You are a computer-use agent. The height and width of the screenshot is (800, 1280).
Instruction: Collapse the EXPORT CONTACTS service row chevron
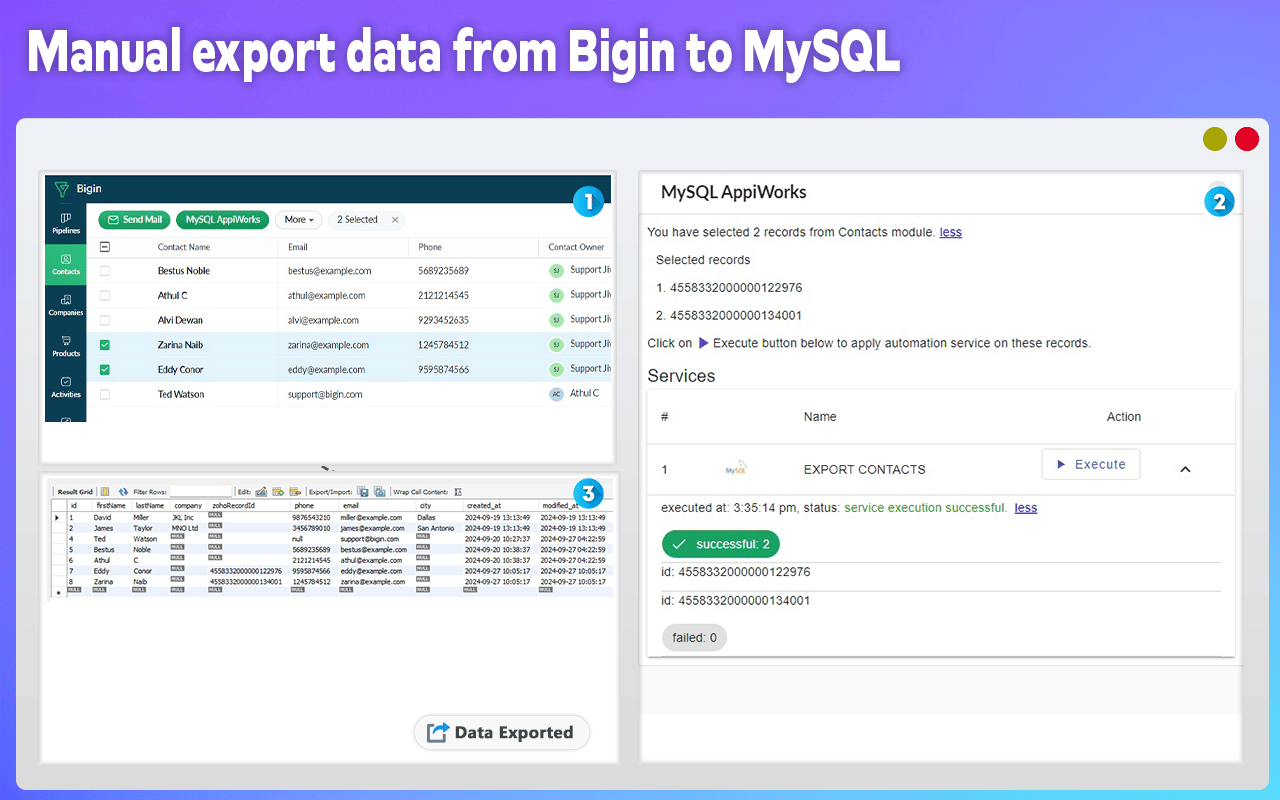pyautogui.click(x=1185, y=469)
